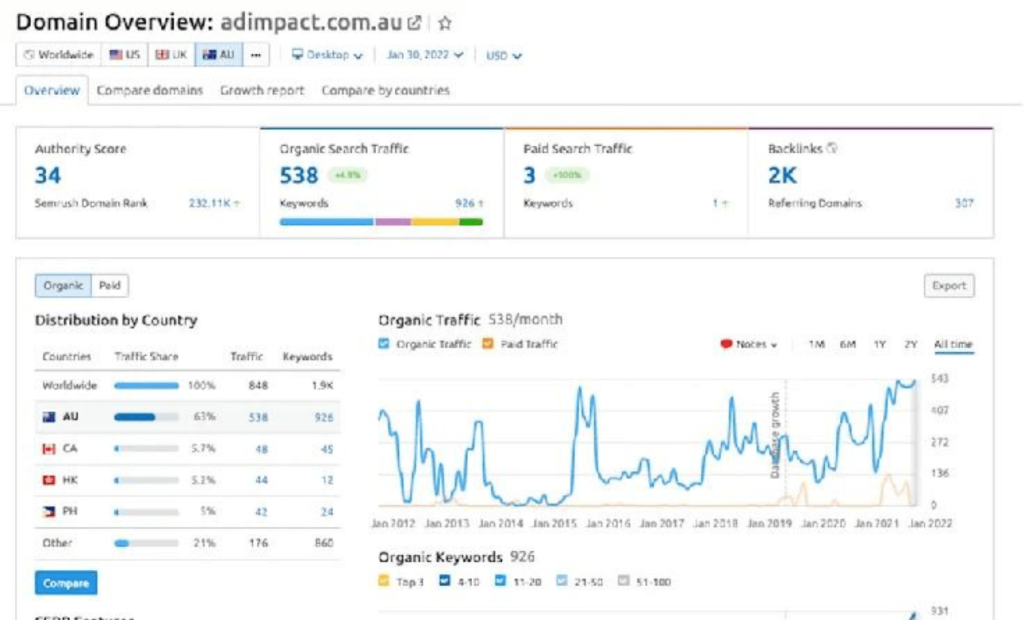
Task: Switch to the Compare domains tab
Action: [x=150, y=90]
